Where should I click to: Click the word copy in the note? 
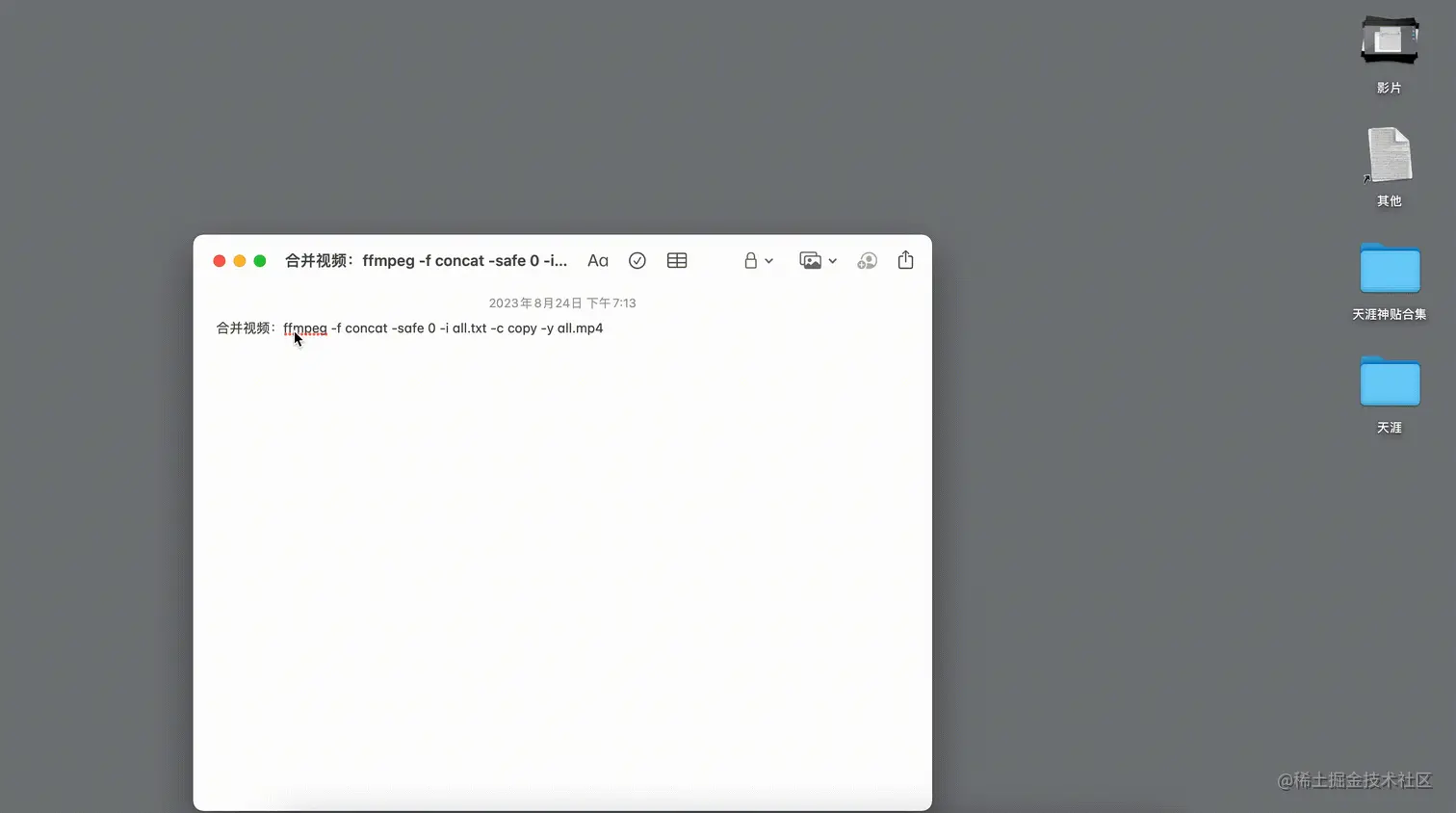(x=522, y=328)
